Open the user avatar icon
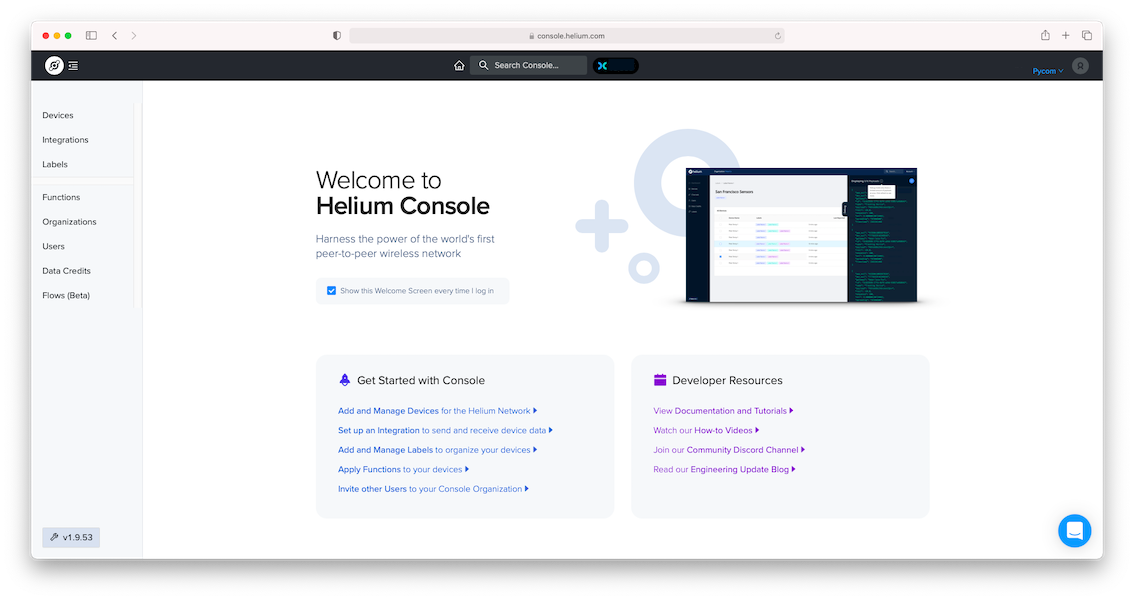Image resolution: width=1134 pixels, height=600 pixels. (x=1080, y=66)
